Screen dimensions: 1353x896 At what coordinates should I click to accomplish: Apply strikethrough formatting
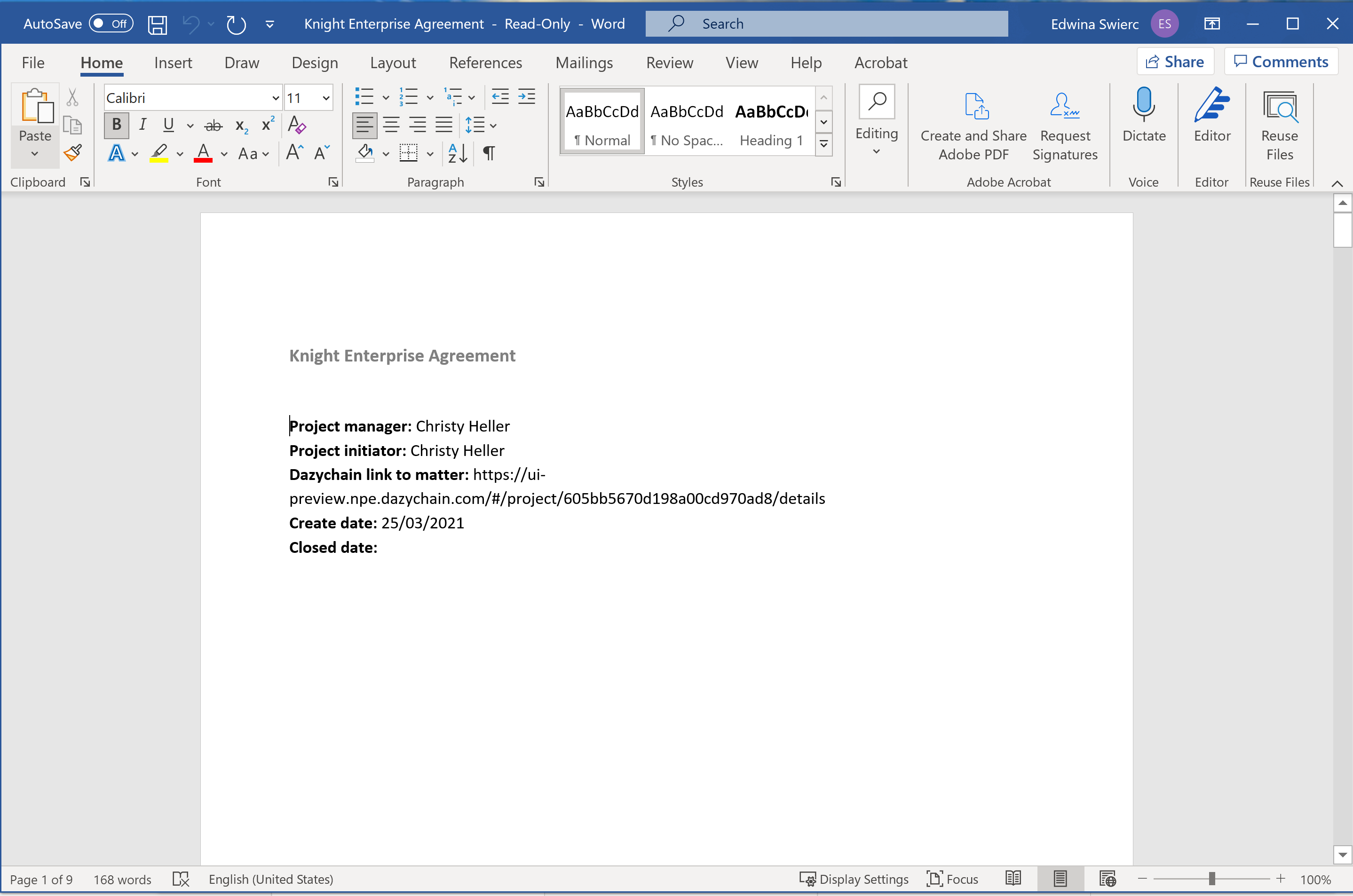pos(213,125)
